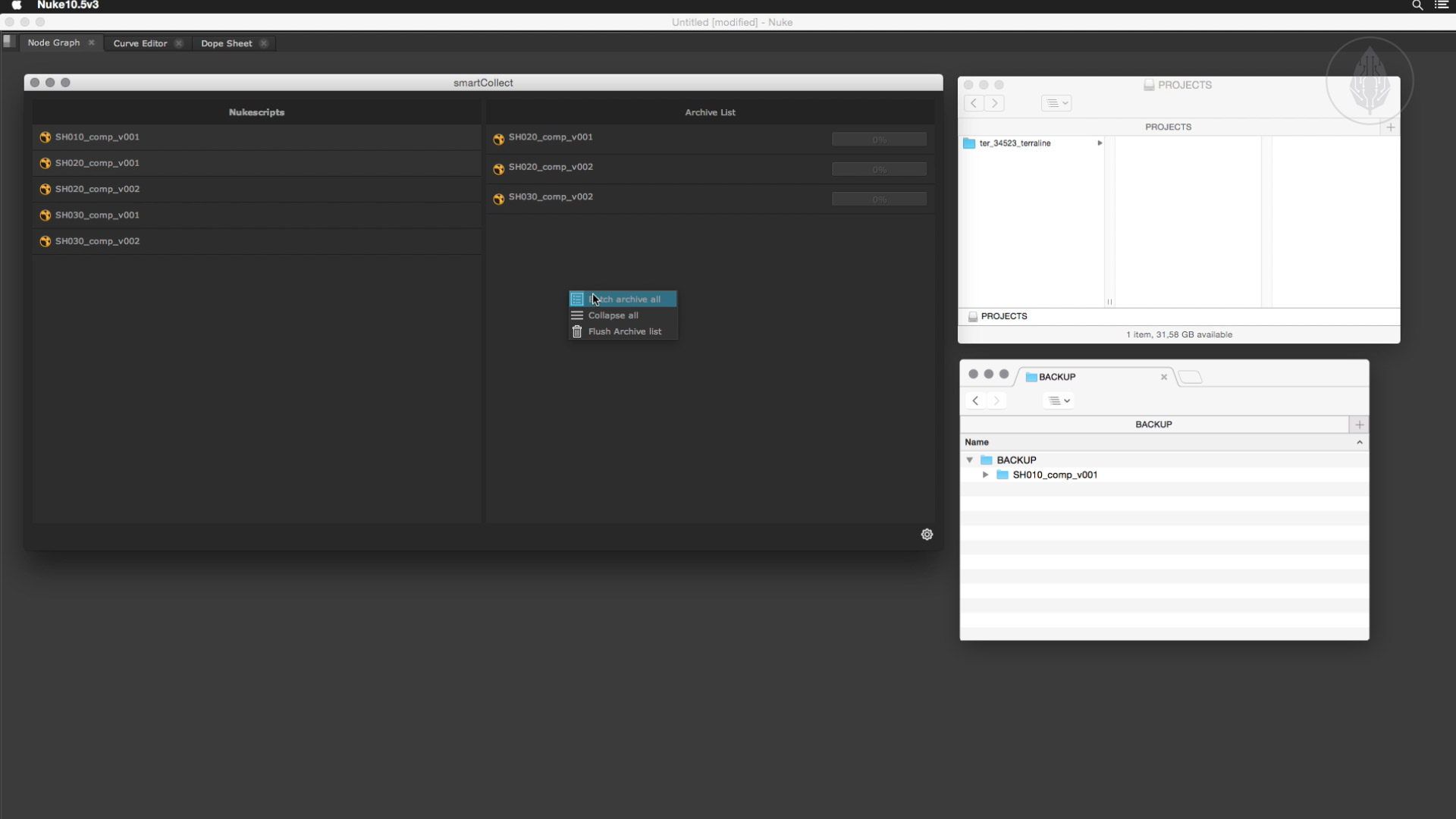Add new tab in BACKUP window
The width and height of the screenshot is (1456, 819).
click(x=1360, y=425)
